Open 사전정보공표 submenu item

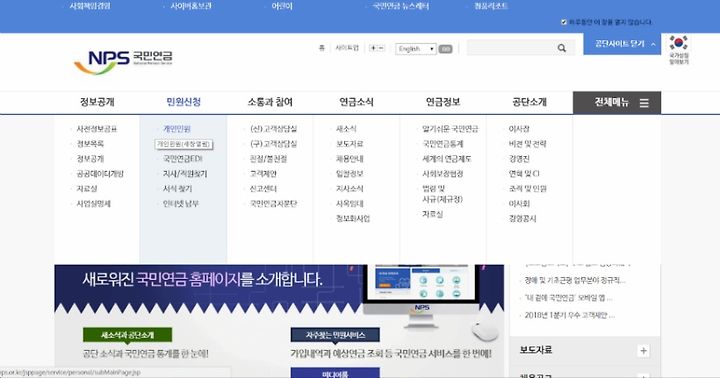coord(96,129)
